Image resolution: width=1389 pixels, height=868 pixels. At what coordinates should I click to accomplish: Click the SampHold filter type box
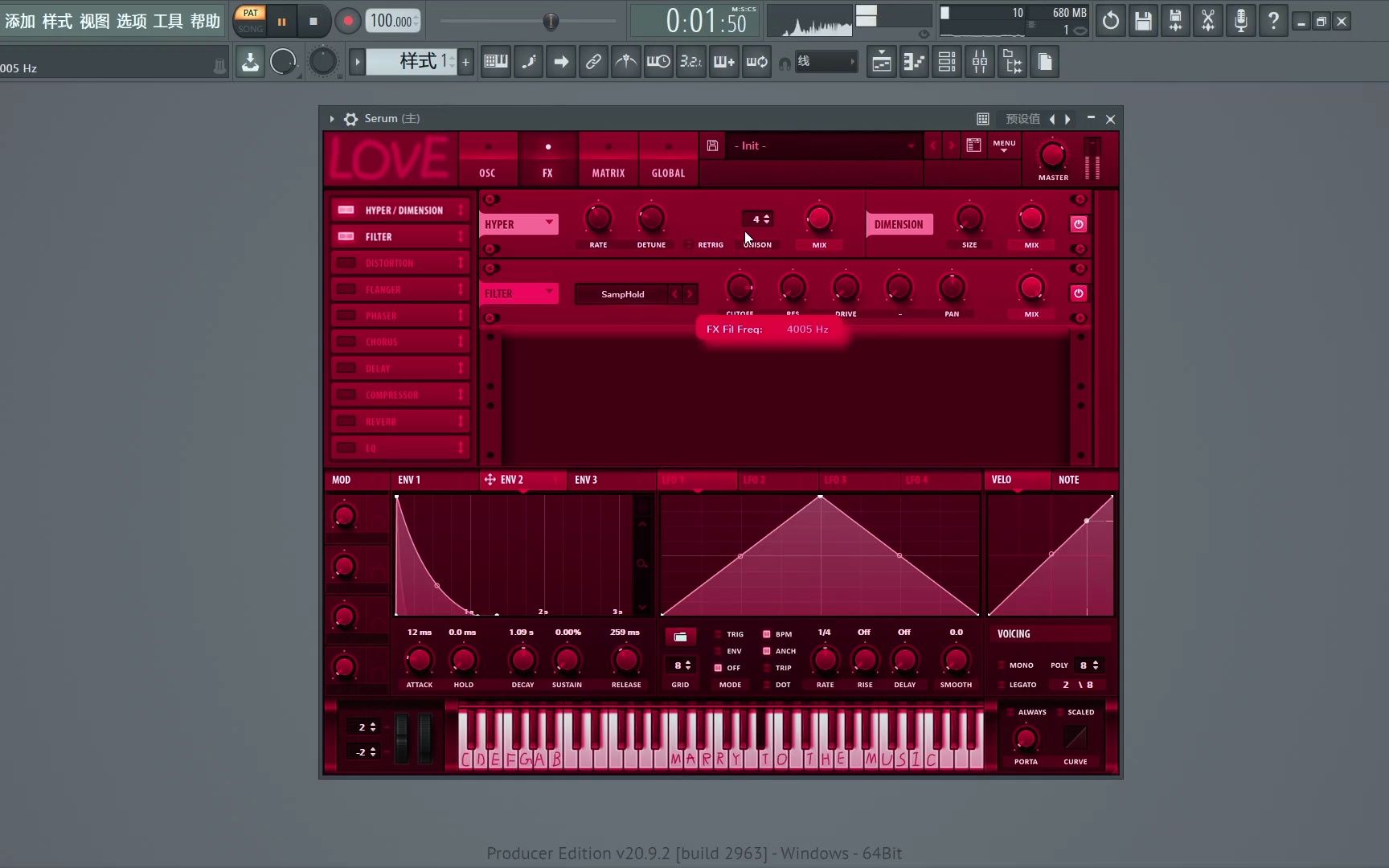tap(622, 294)
